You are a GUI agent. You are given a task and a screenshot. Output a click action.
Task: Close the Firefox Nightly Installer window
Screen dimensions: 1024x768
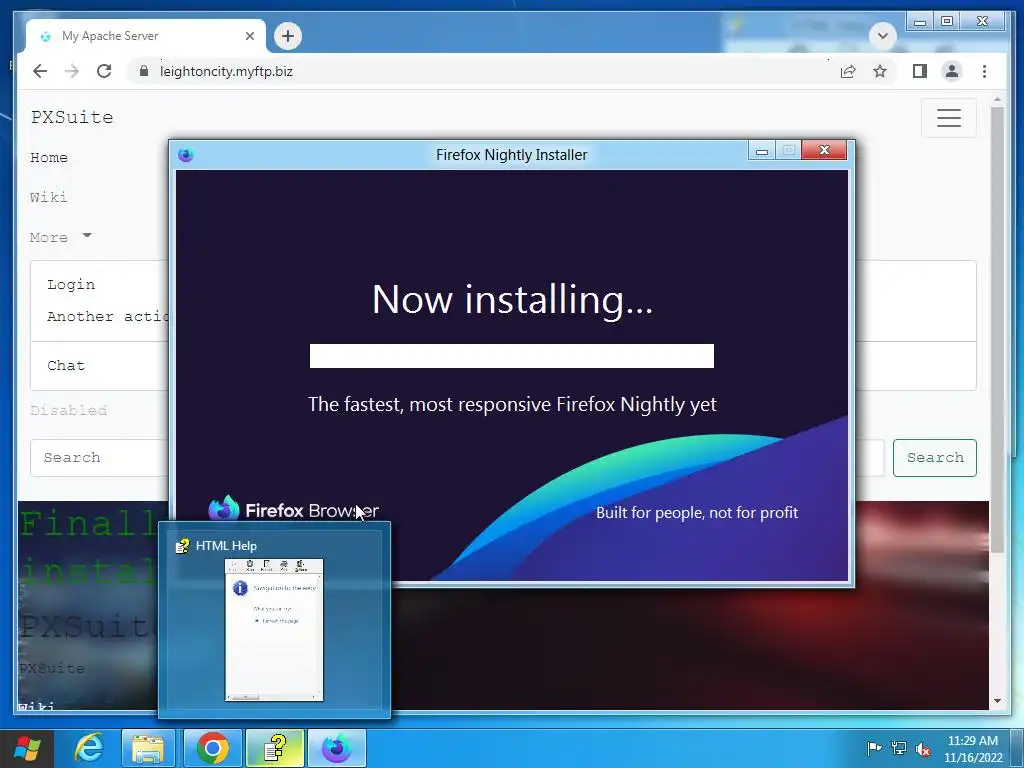pyautogui.click(x=824, y=151)
